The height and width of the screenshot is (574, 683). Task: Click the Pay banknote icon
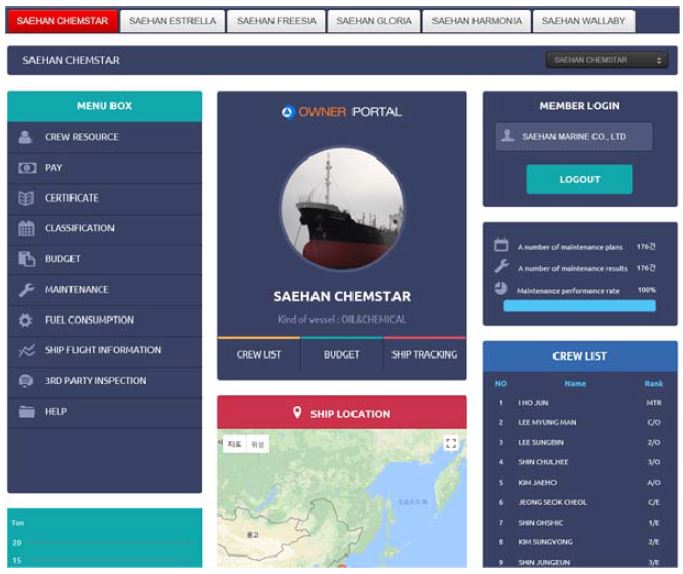point(27,168)
